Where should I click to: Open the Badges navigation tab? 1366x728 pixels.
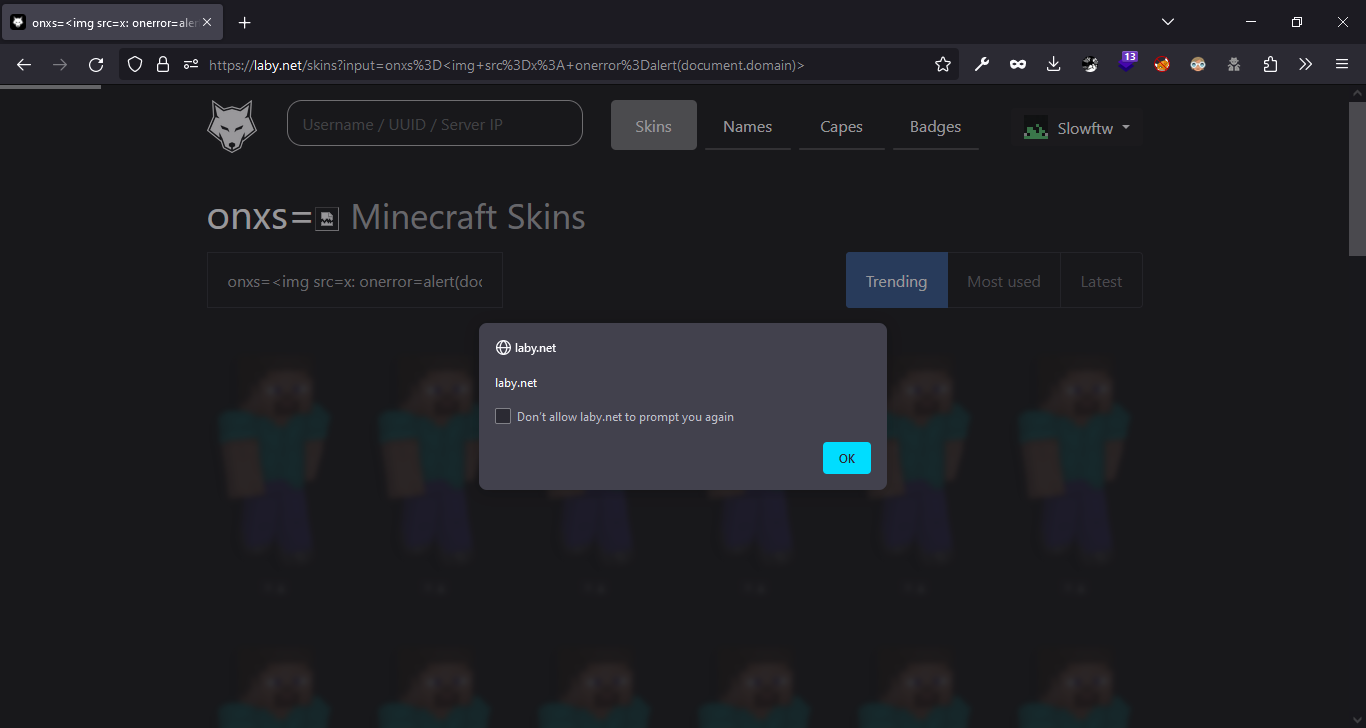936,126
